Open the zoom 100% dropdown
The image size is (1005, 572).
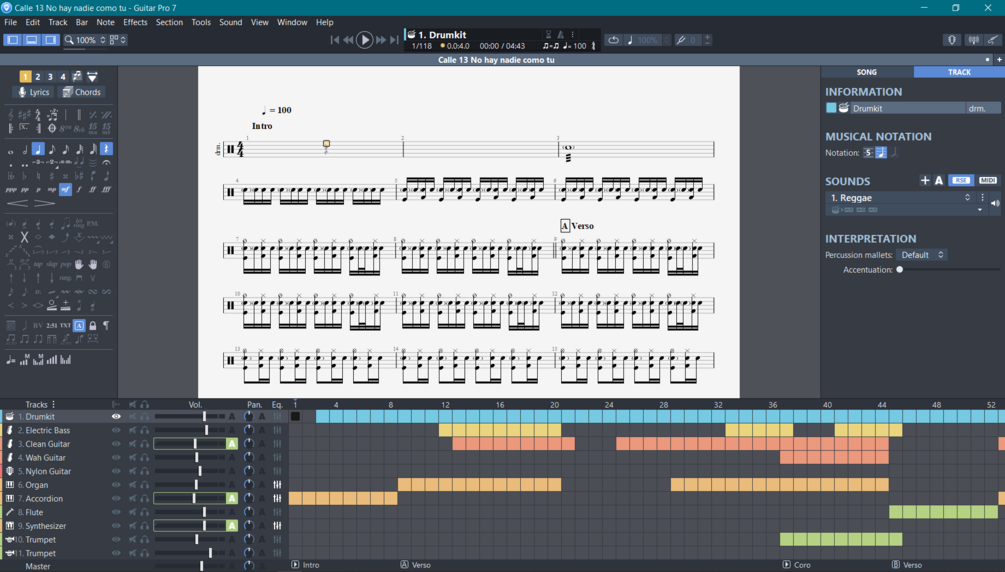[86, 40]
